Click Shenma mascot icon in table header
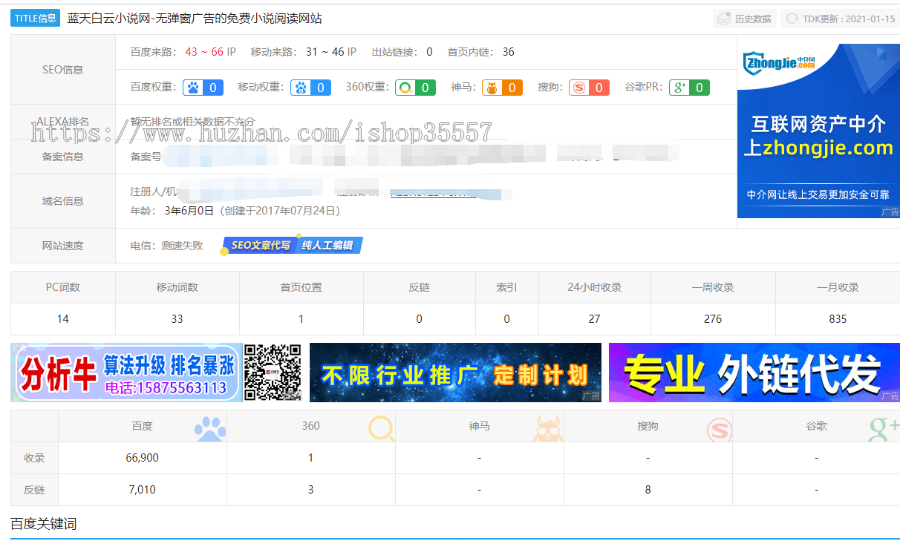The height and width of the screenshot is (541, 900). [548, 429]
